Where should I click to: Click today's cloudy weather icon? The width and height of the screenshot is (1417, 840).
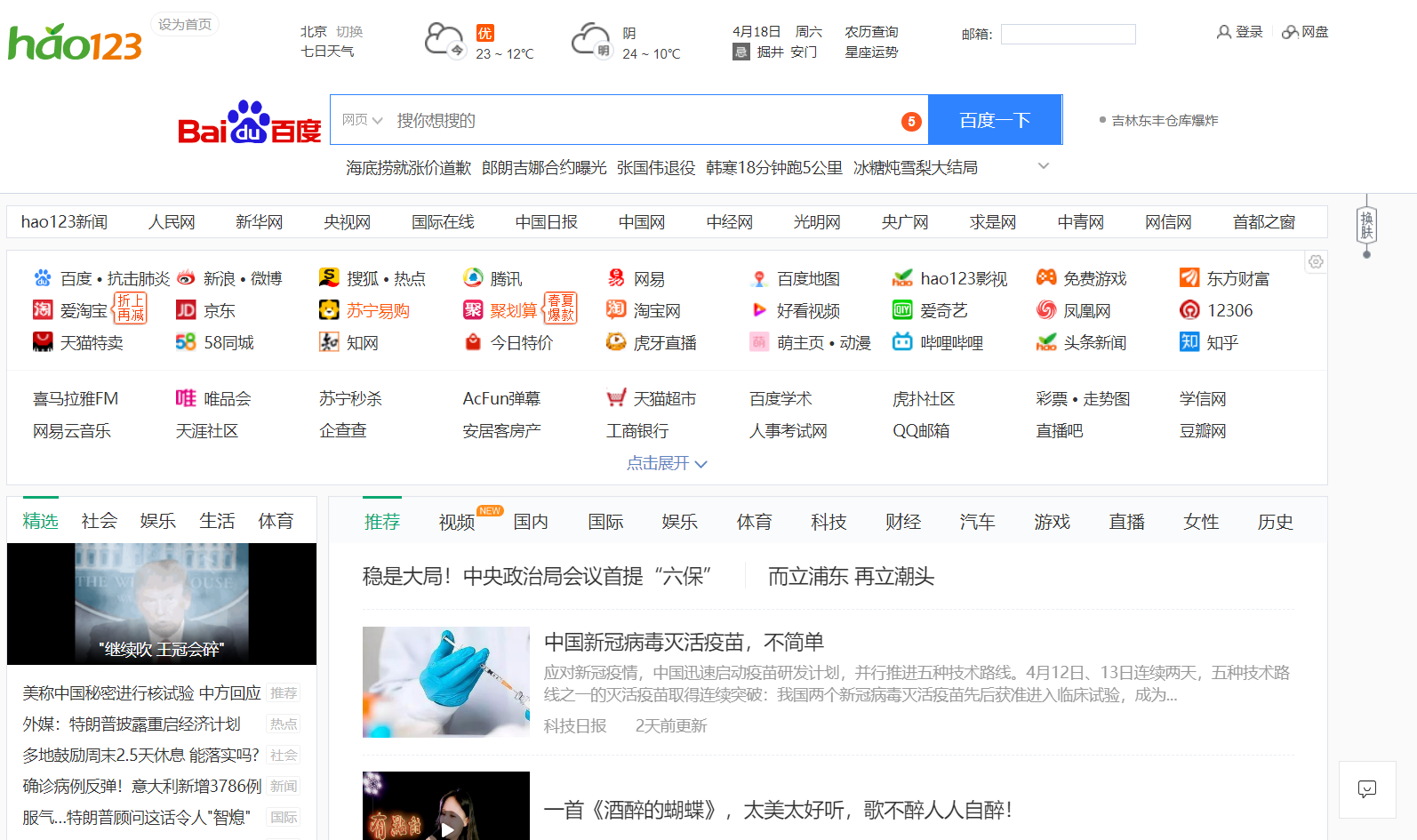(444, 40)
